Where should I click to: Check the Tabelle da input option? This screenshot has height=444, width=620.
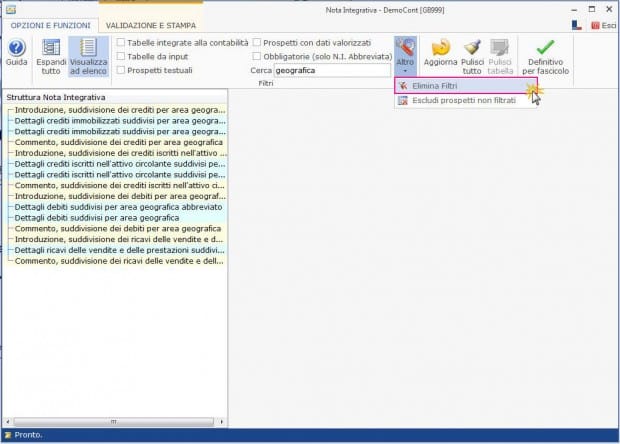(121, 56)
